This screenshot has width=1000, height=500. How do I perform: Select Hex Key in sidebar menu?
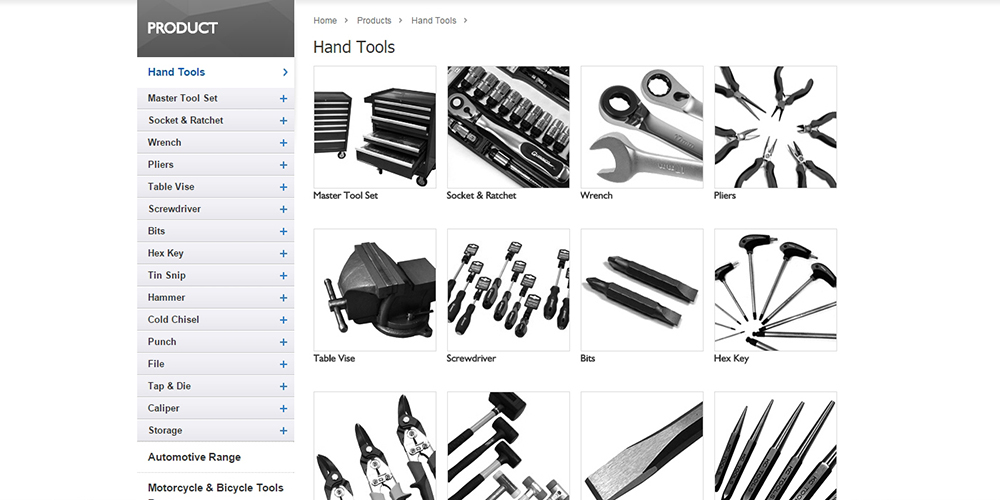tap(166, 253)
